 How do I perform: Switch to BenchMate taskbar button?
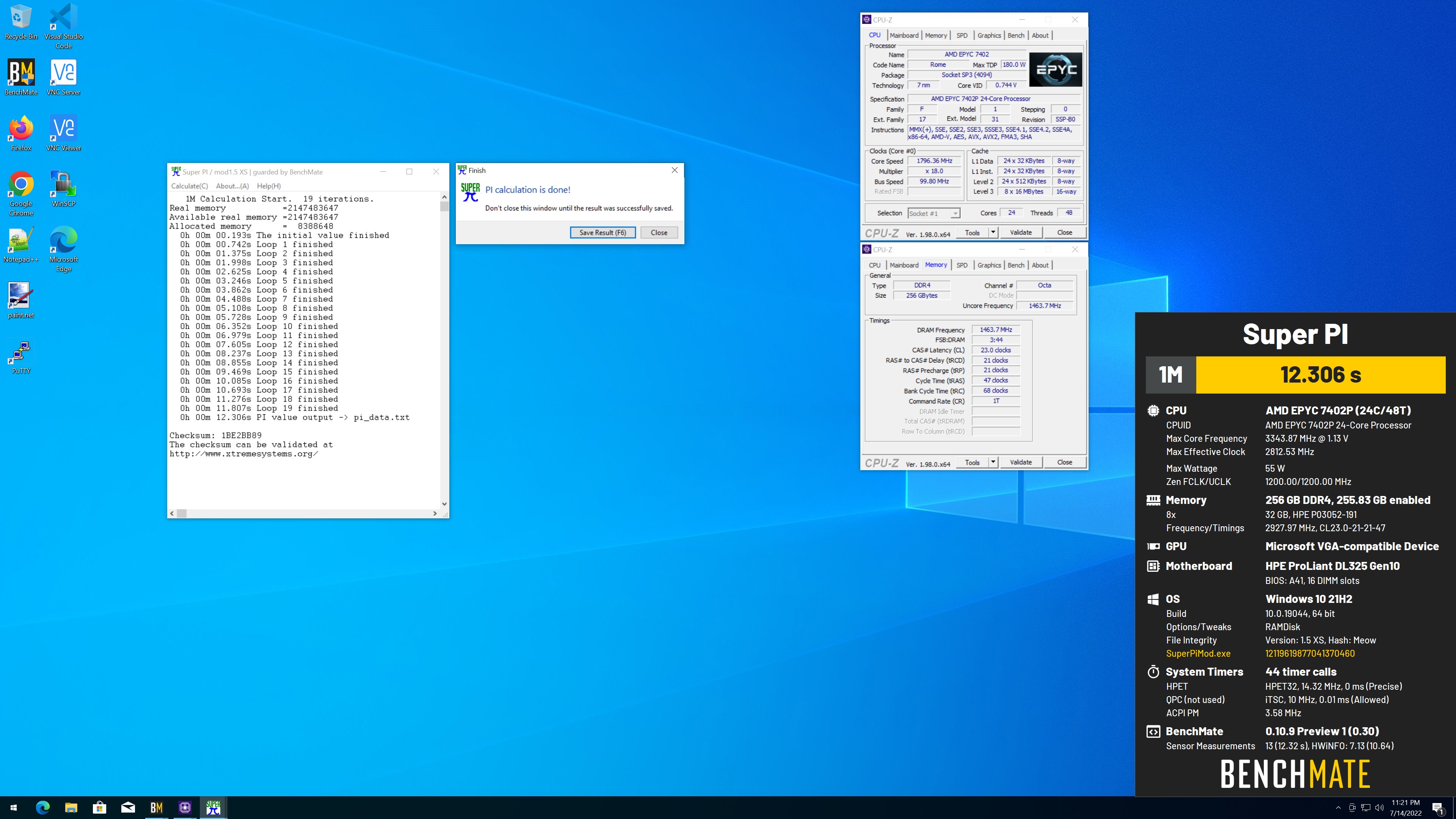pyautogui.click(x=157, y=808)
